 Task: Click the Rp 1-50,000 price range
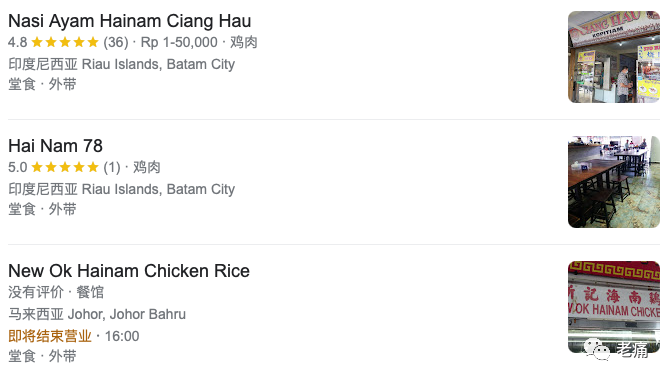[179, 42]
